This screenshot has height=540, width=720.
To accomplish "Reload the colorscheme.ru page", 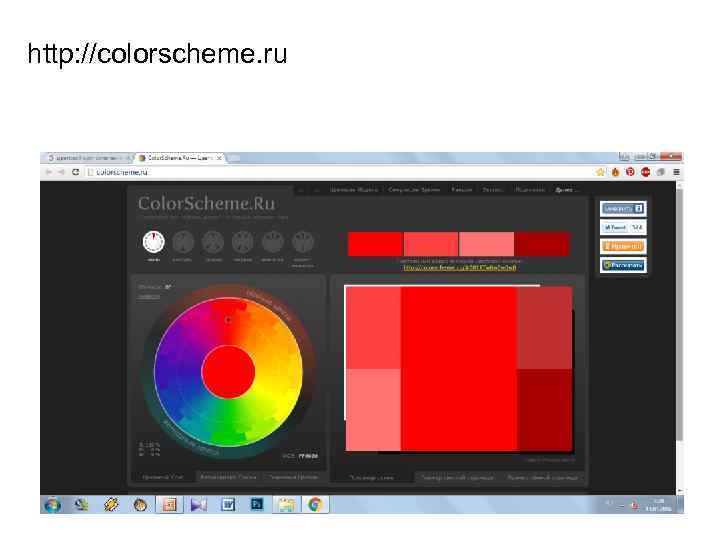I will [x=76, y=172].
